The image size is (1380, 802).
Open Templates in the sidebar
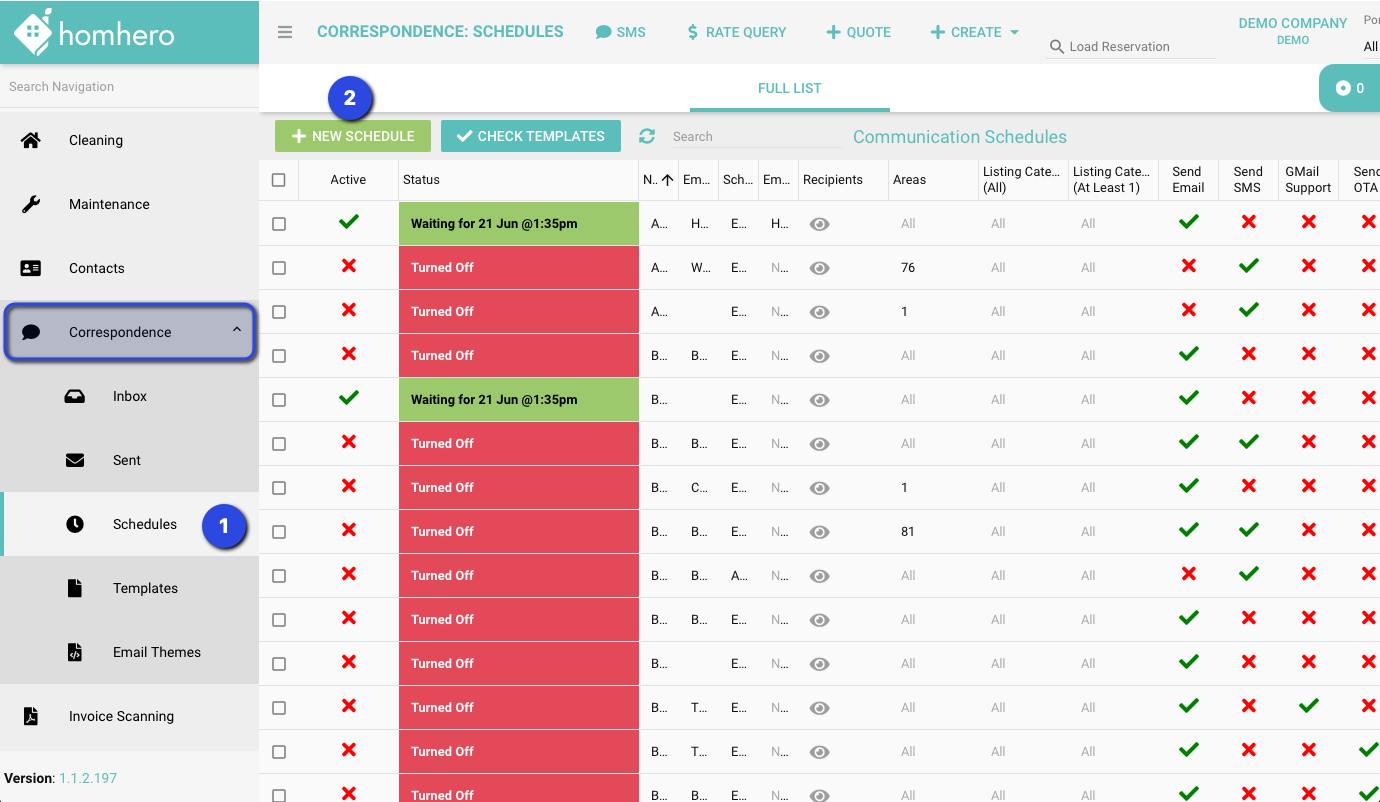click(x=145, y=588)
